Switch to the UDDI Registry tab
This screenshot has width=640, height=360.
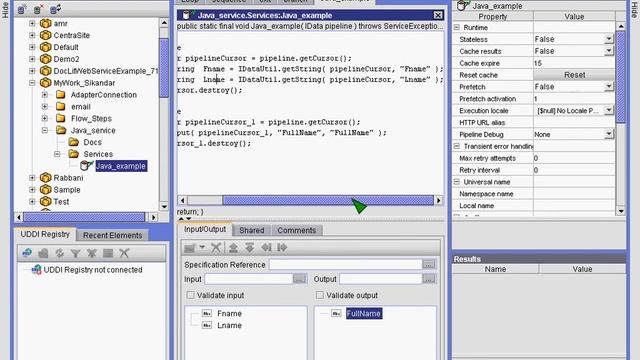45,234
